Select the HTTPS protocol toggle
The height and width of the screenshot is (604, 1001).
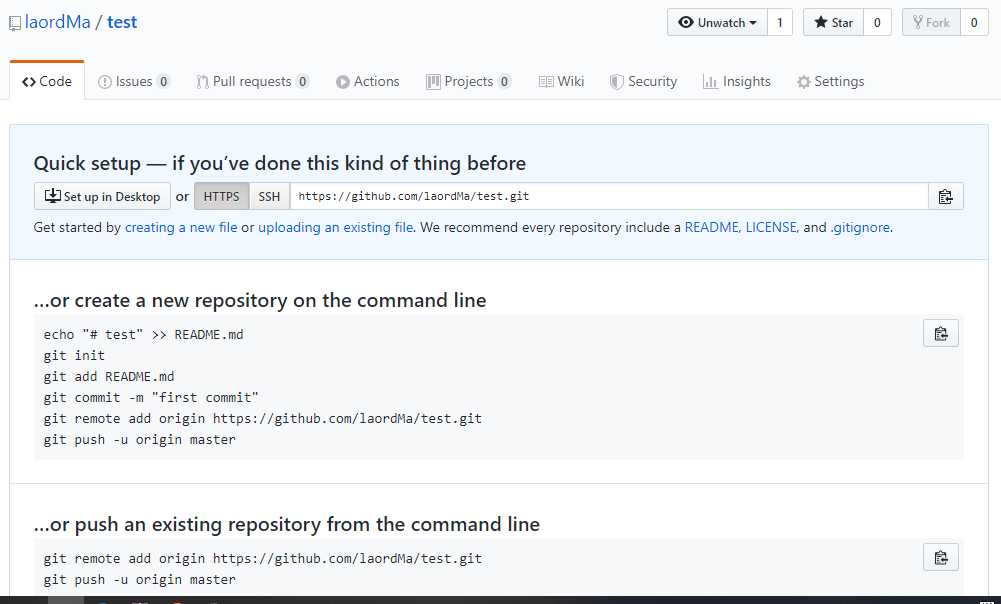click(222, 197)
